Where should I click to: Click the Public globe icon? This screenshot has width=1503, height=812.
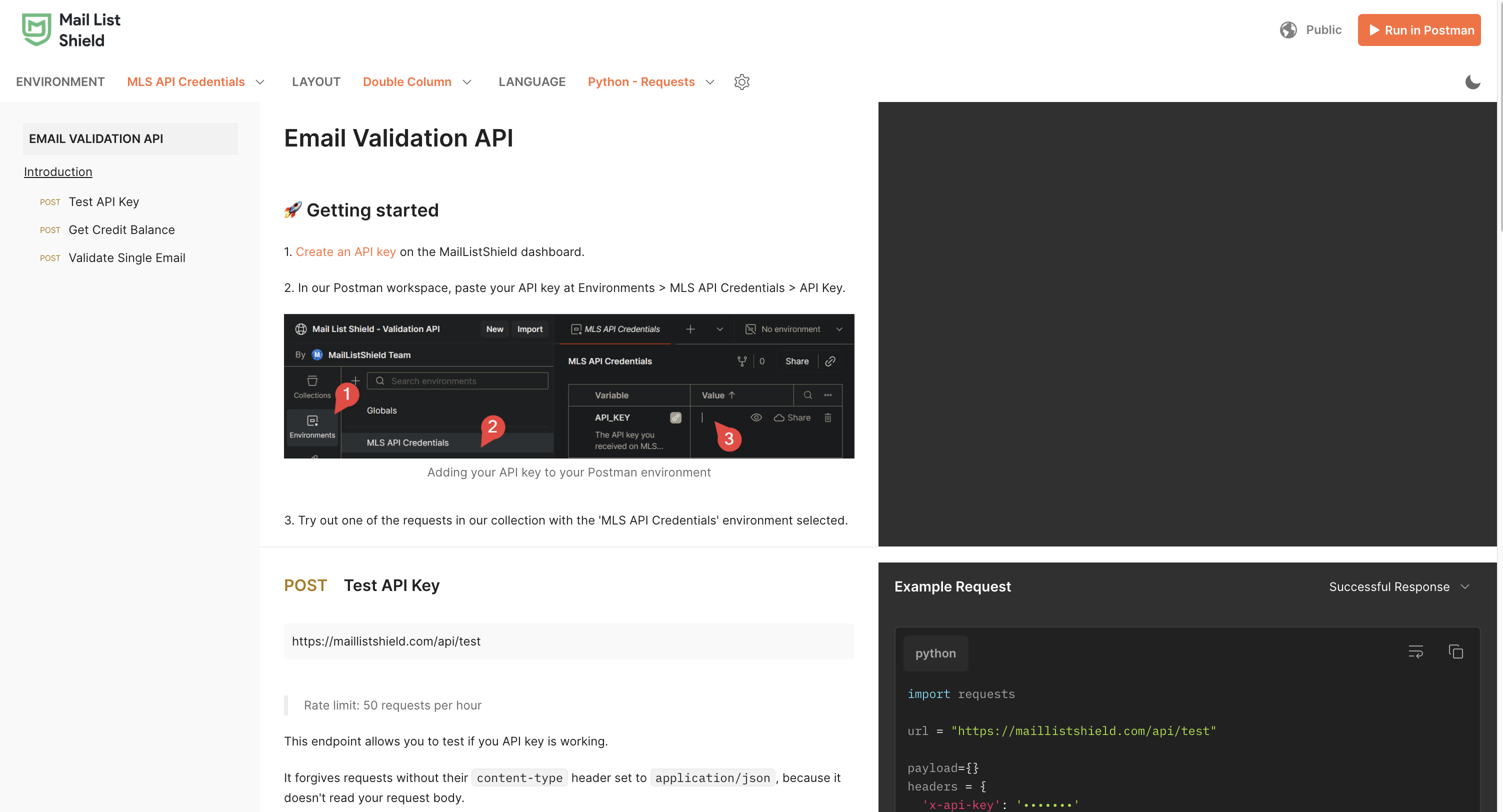point(1288,30)
